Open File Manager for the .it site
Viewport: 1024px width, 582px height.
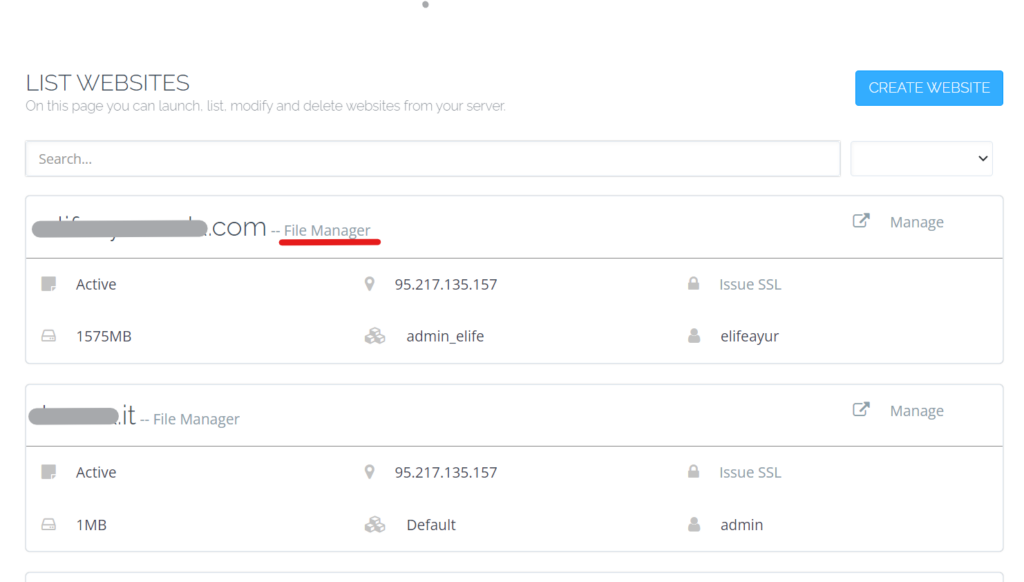pos(195,419)
